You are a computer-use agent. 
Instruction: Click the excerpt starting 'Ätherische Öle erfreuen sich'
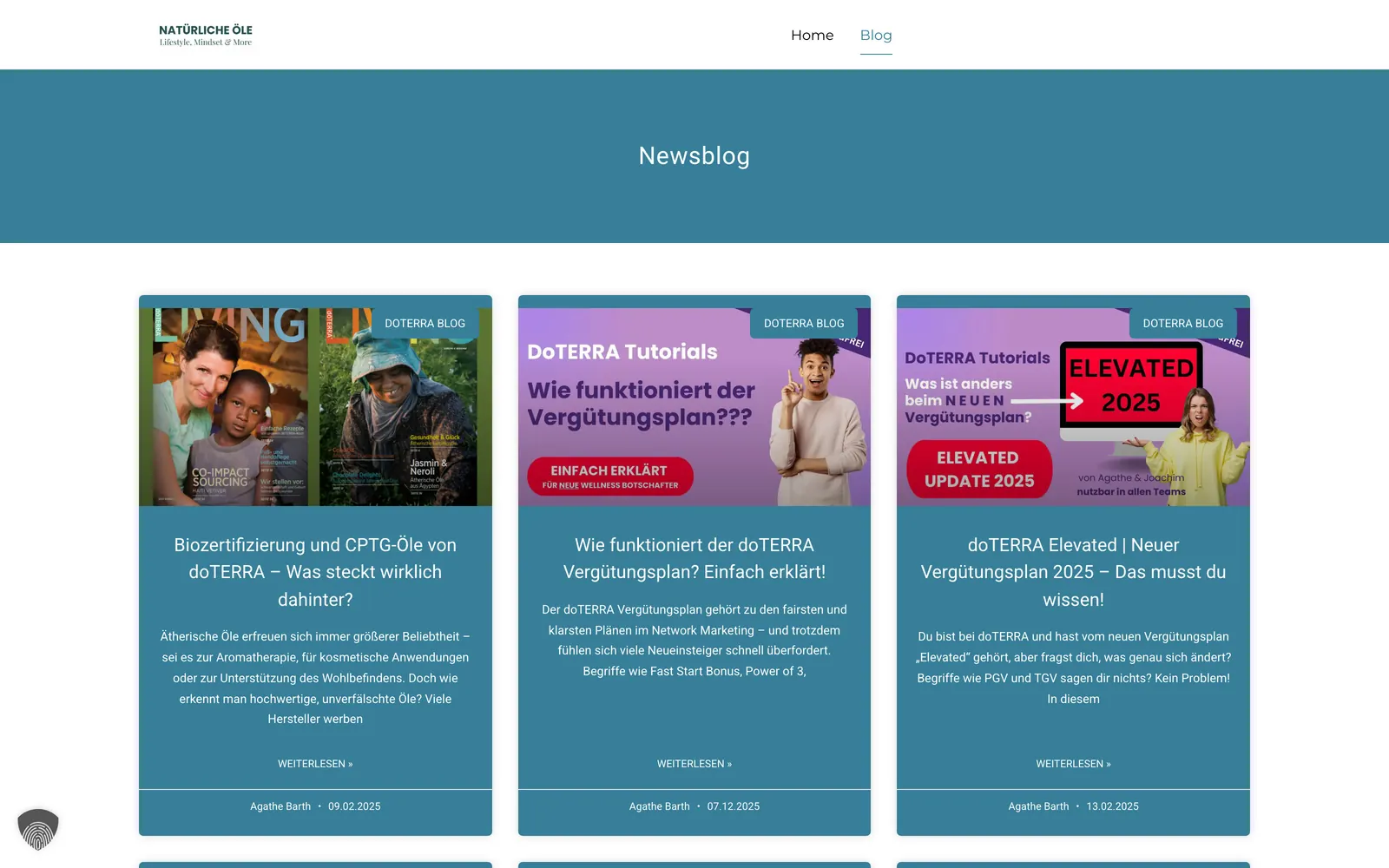click(x=315, y=678)
